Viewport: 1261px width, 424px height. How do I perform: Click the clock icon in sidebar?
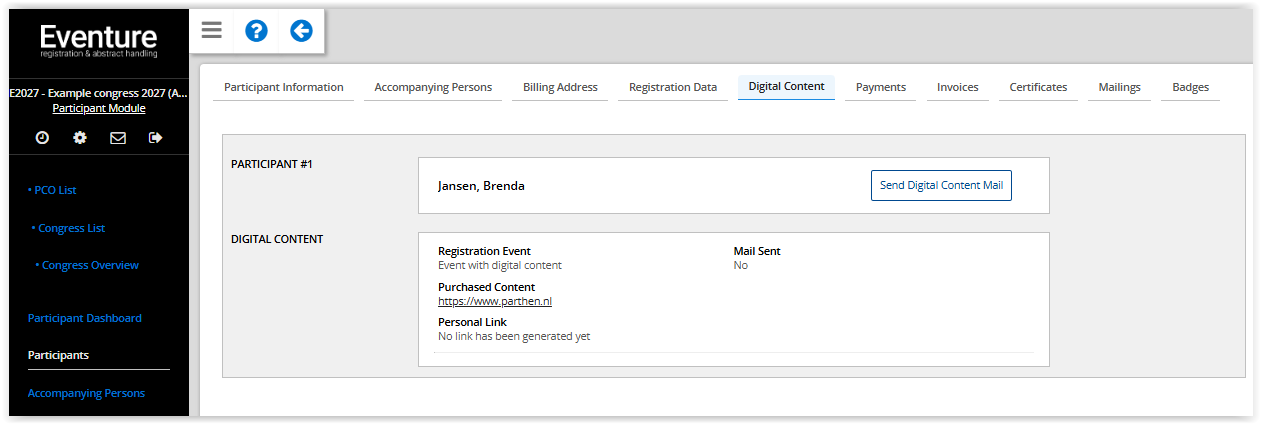[42, 138]
